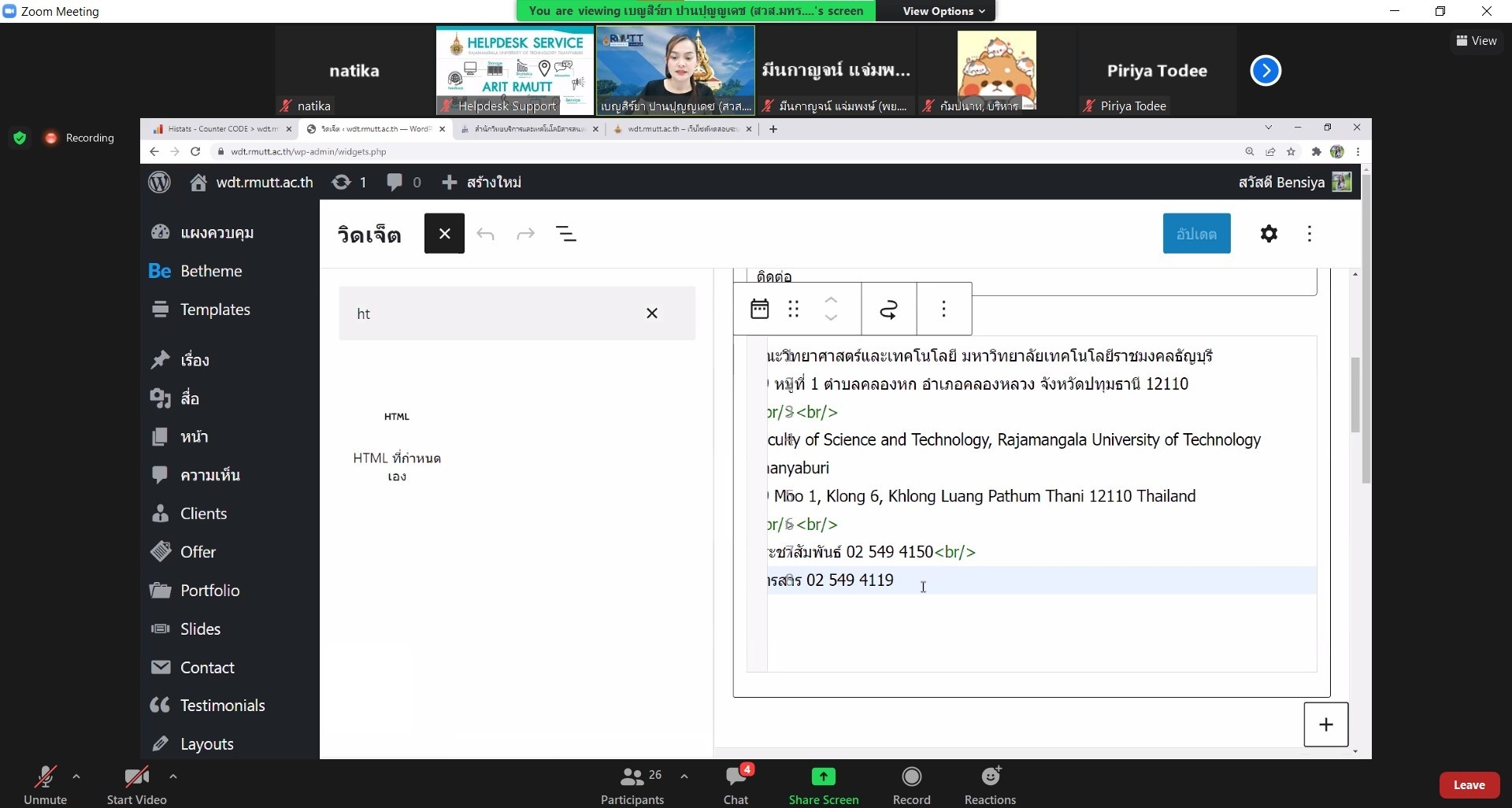Click the WordPress logo in admin bar
The image size is (1512, 808).
[x=160, y=182]
